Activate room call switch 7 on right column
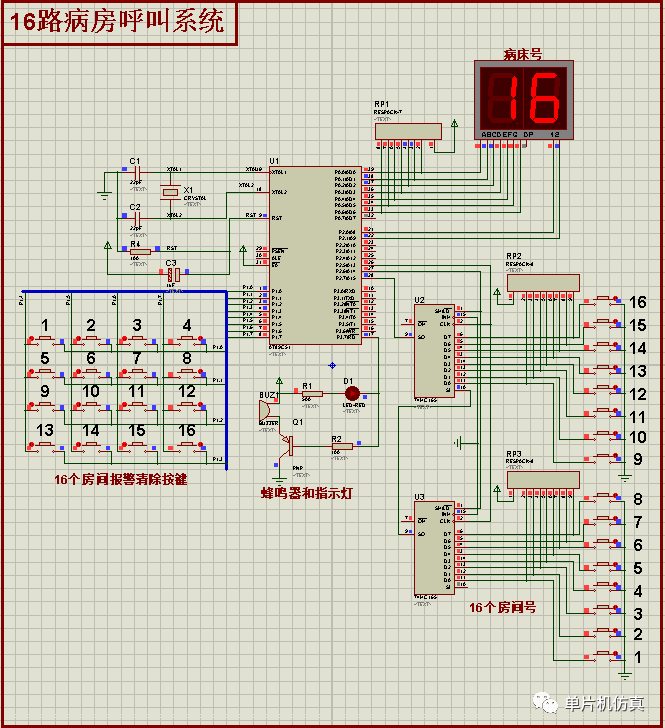665x728 pixels. 603,520
